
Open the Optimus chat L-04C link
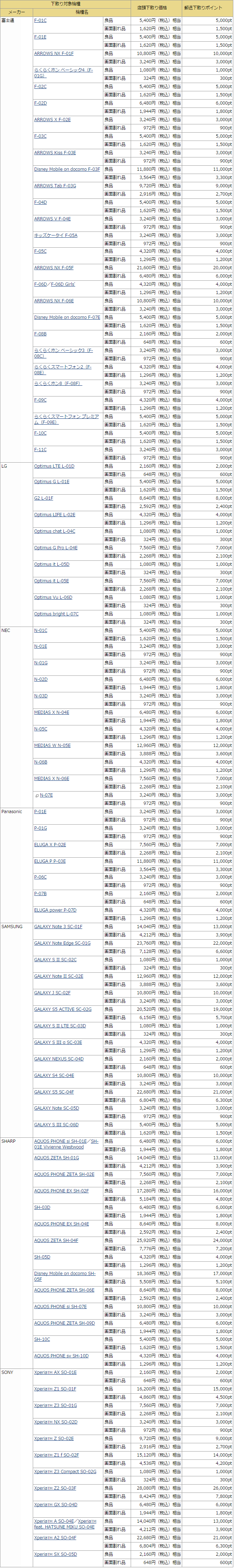[x=55, y=532]
